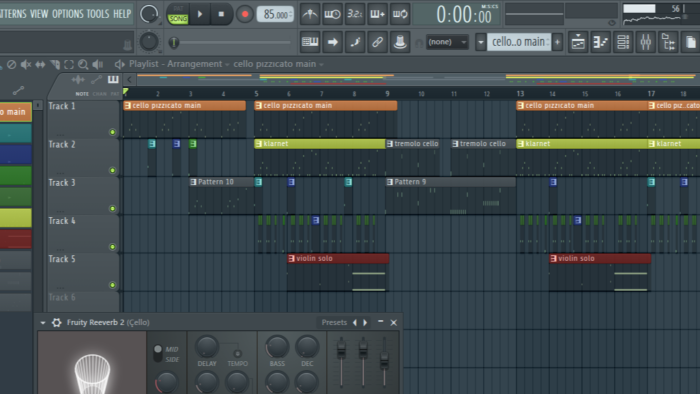Open the pattern selector dropdown arrow

click(480, 42)
